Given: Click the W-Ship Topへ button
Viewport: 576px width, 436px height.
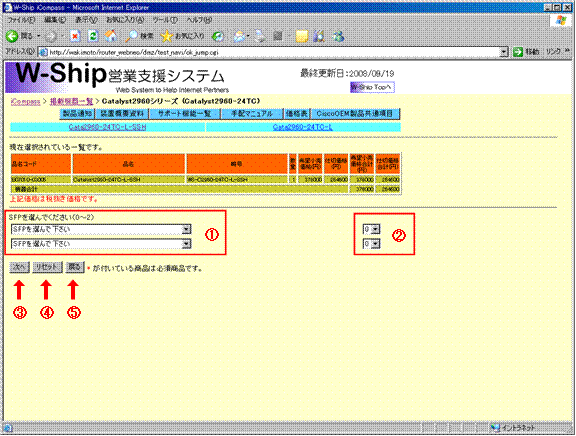Looking at the screenshot, I should 372,87.
